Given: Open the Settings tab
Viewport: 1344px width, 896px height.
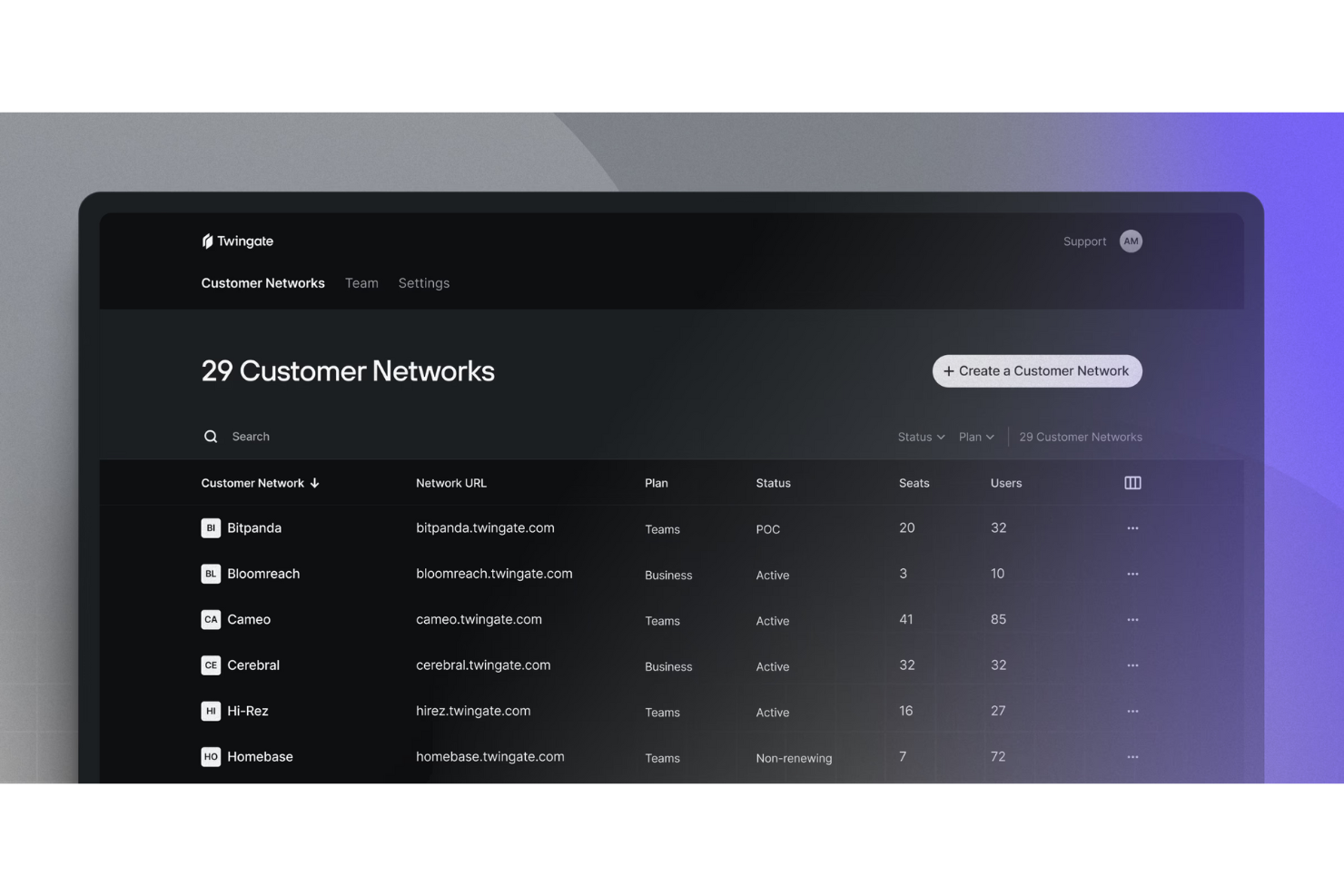Looking at the screenshot, I should [x=423, y=282].
